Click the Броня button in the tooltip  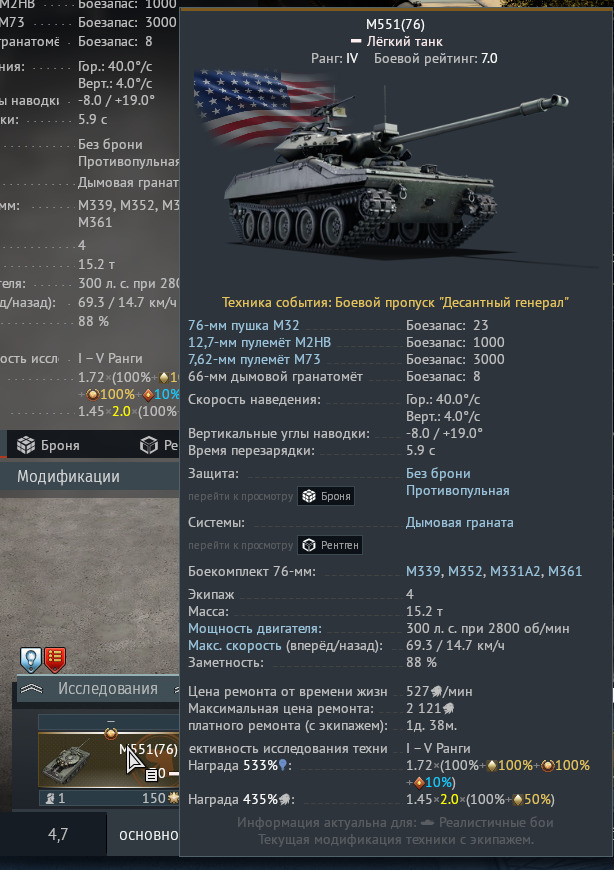coord(326,496)
